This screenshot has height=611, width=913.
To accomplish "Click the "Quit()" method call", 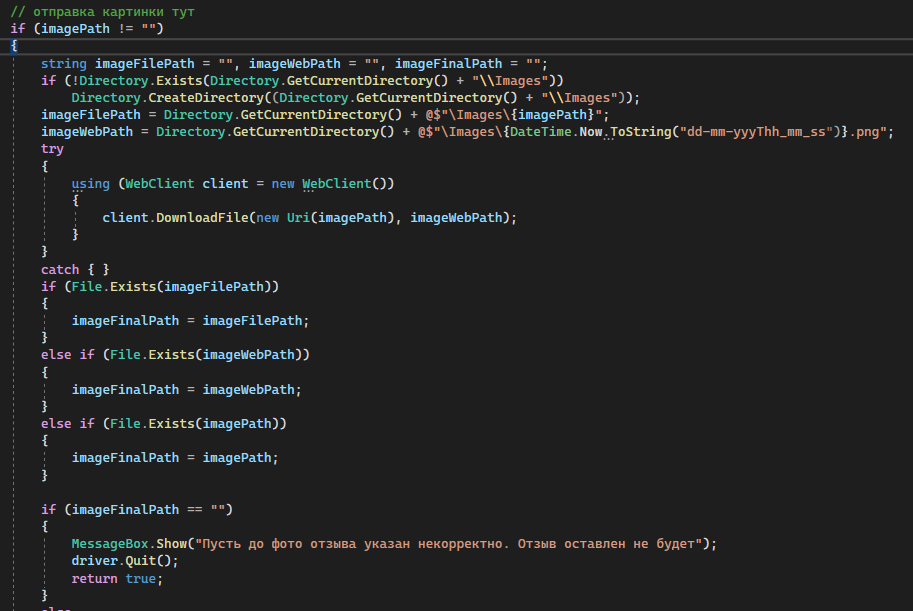I will (148, 561).
